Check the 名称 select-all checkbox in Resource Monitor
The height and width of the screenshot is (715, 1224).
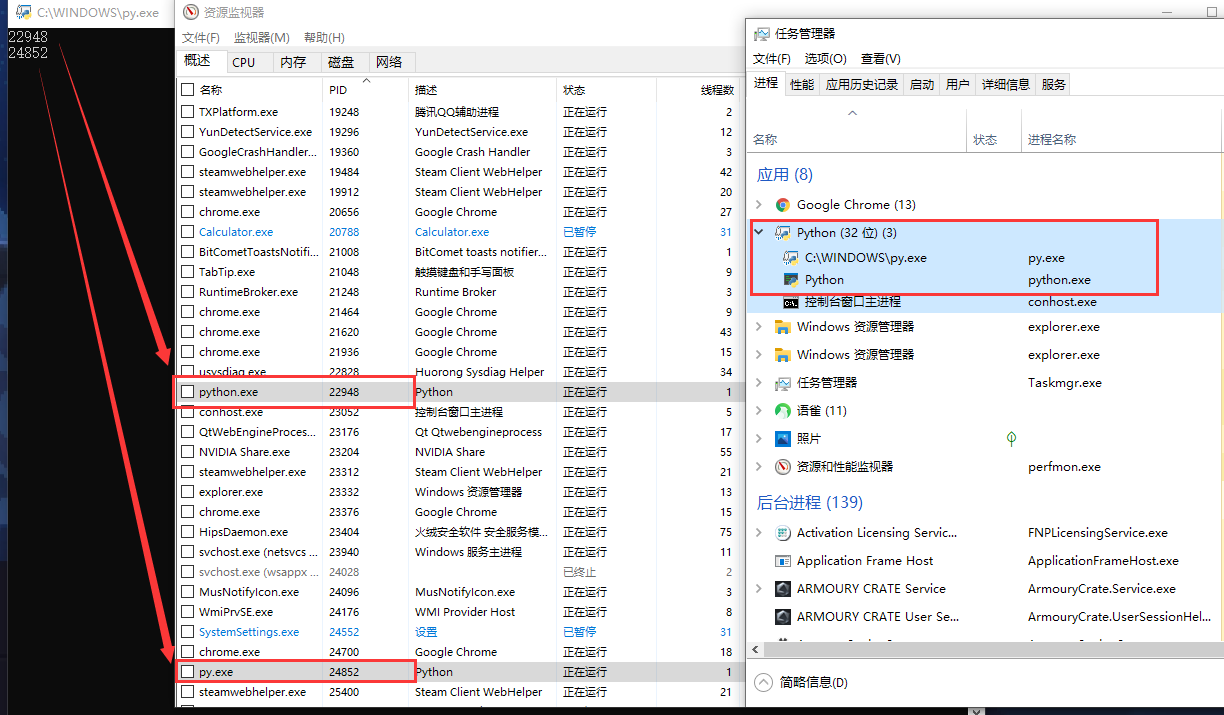187,90
